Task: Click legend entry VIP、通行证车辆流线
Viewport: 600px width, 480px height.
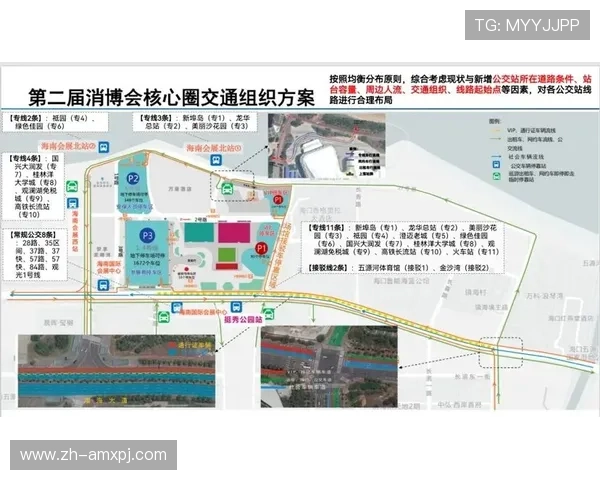Action: [x=532, y=131]
